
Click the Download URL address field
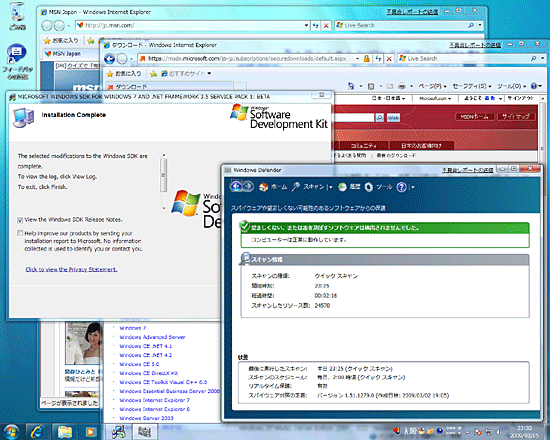(x=247, y=59)
